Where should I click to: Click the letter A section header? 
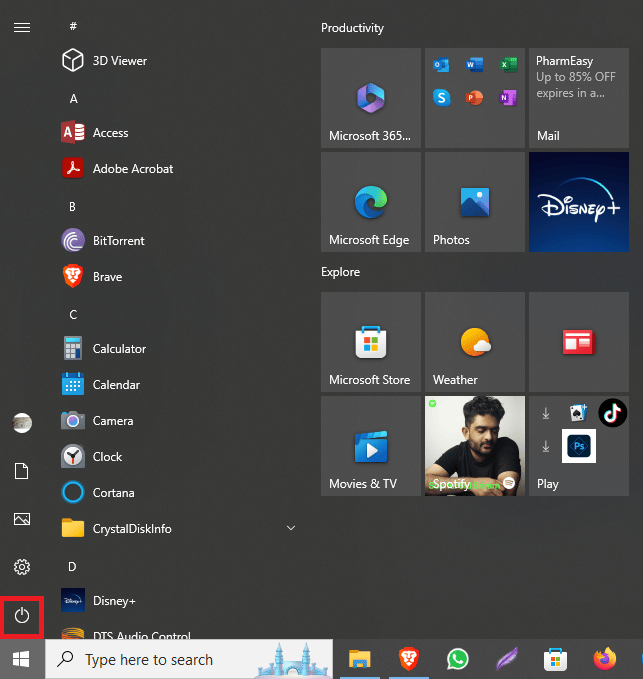click(x=74, y=99)
